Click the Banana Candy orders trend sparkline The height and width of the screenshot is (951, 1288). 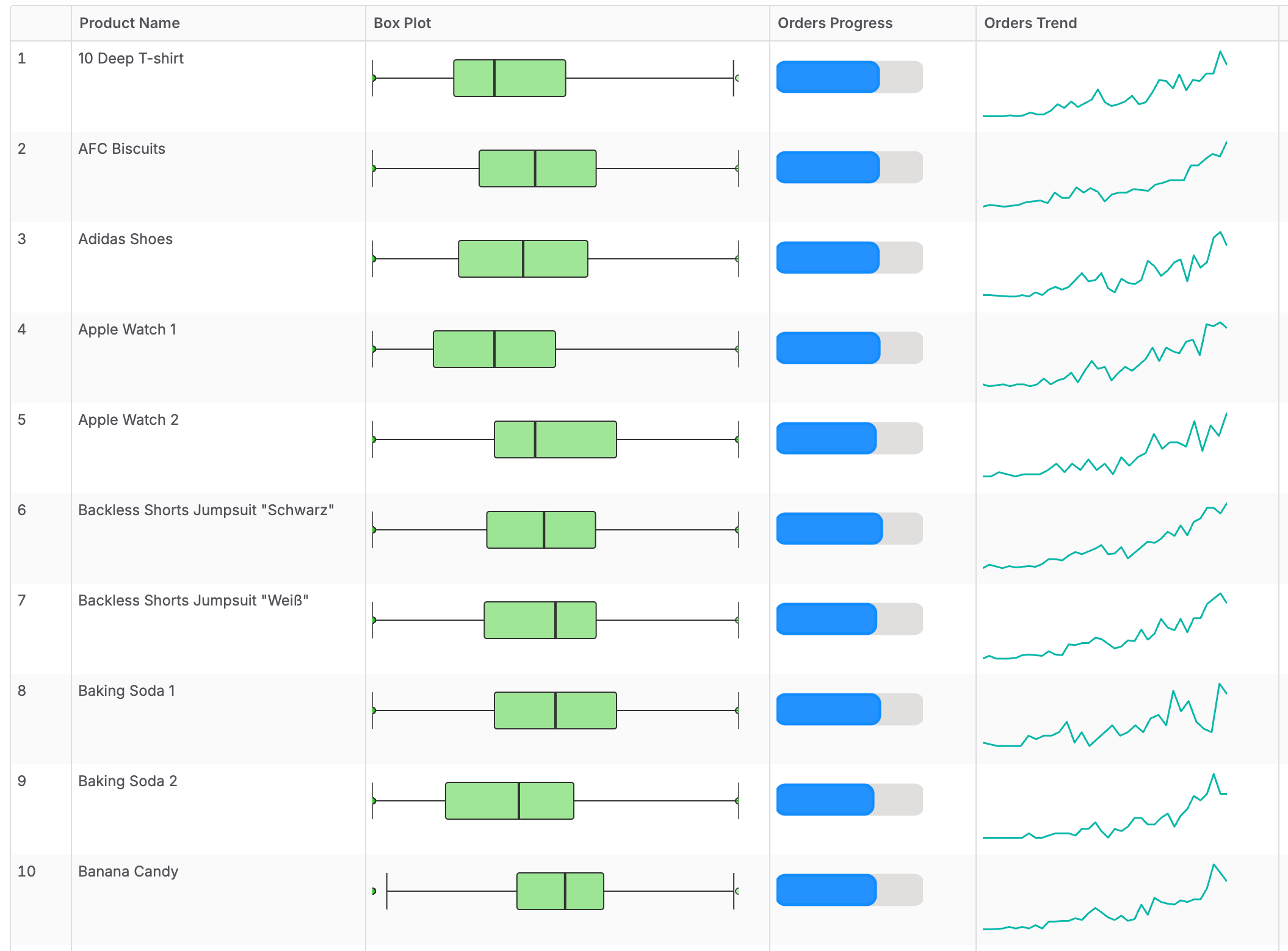pyautogui.click(x=1105, y=897)
